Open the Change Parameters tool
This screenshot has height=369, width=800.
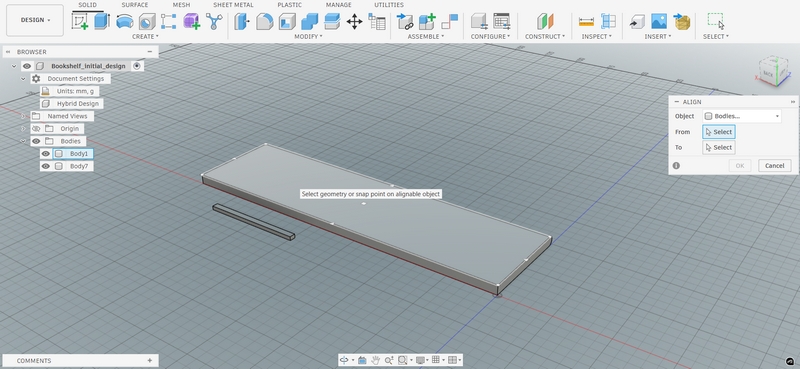[x=377, y=21]
